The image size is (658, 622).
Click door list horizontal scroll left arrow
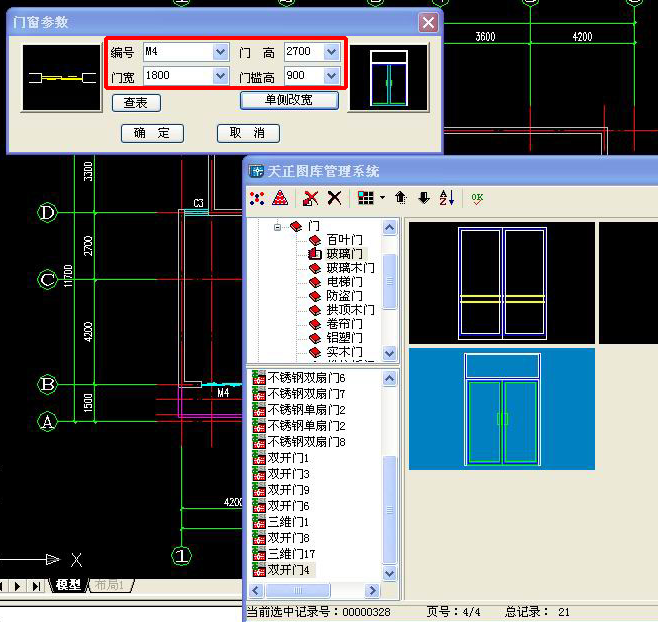(x=256, y=591)
